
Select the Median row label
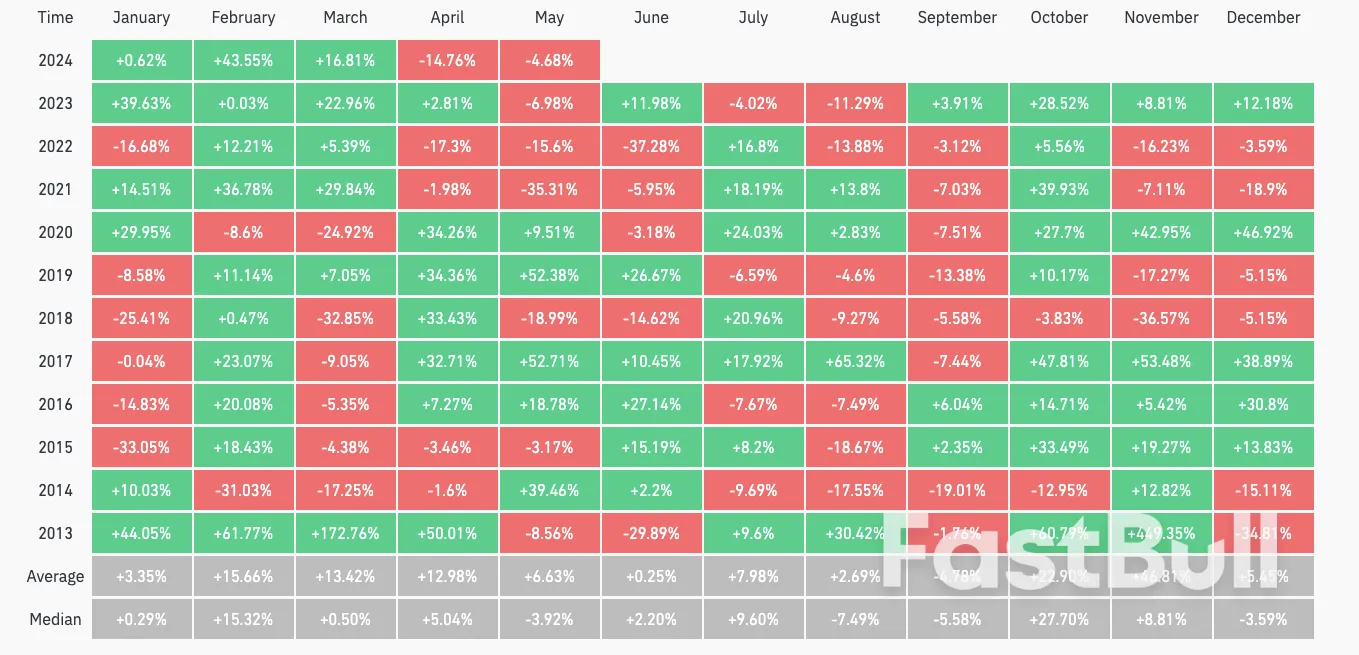55,620
